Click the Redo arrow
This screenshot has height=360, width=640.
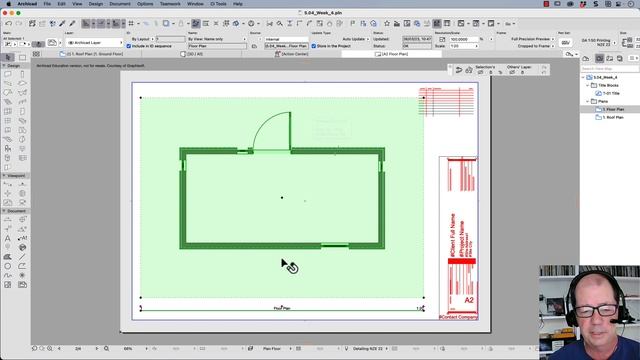(x=19, y=24)
